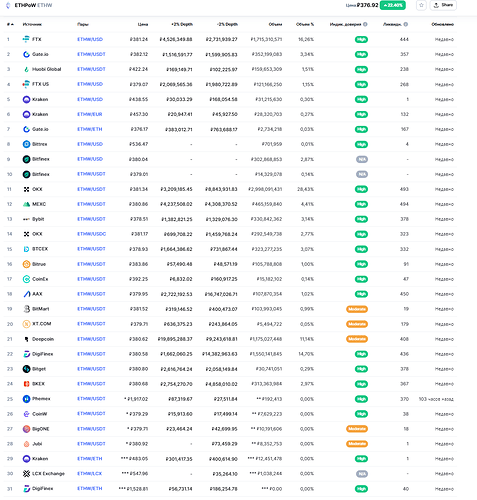Click the CoinEx exchange logo
The width and height of the screenshot is (477, 500).
point(26,279)
